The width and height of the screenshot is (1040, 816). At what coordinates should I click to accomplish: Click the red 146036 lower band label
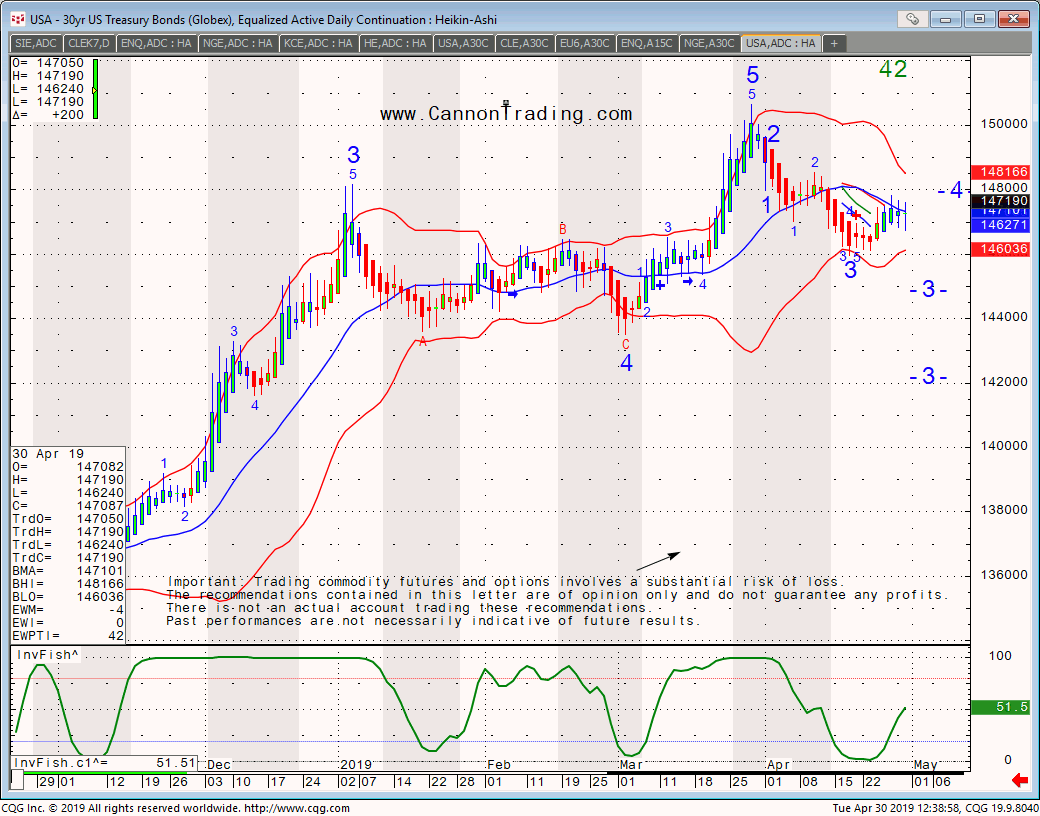1003,249
